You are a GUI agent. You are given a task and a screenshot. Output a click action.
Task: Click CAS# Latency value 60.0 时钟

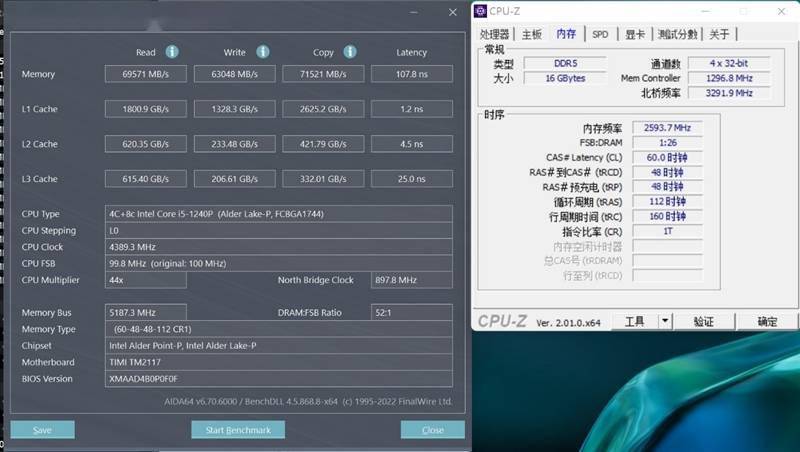667,157
